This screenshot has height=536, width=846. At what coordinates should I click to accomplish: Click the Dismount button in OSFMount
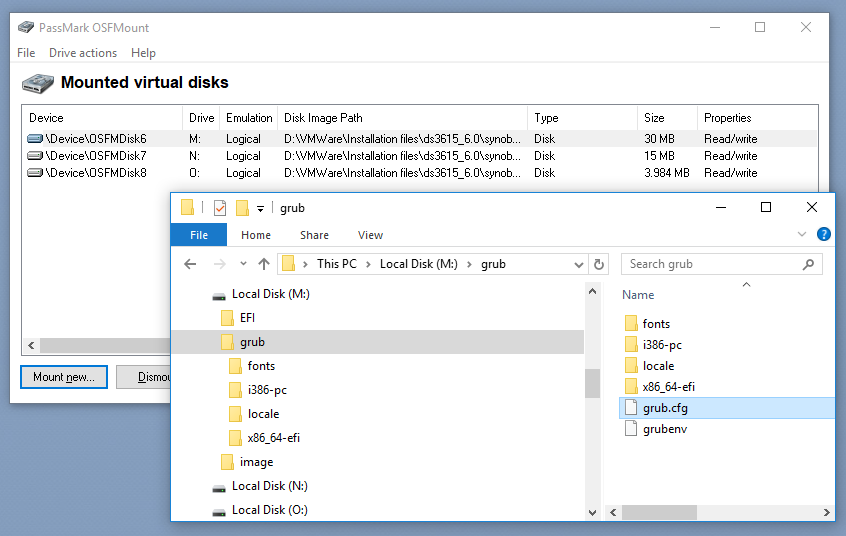click(144, 377)
